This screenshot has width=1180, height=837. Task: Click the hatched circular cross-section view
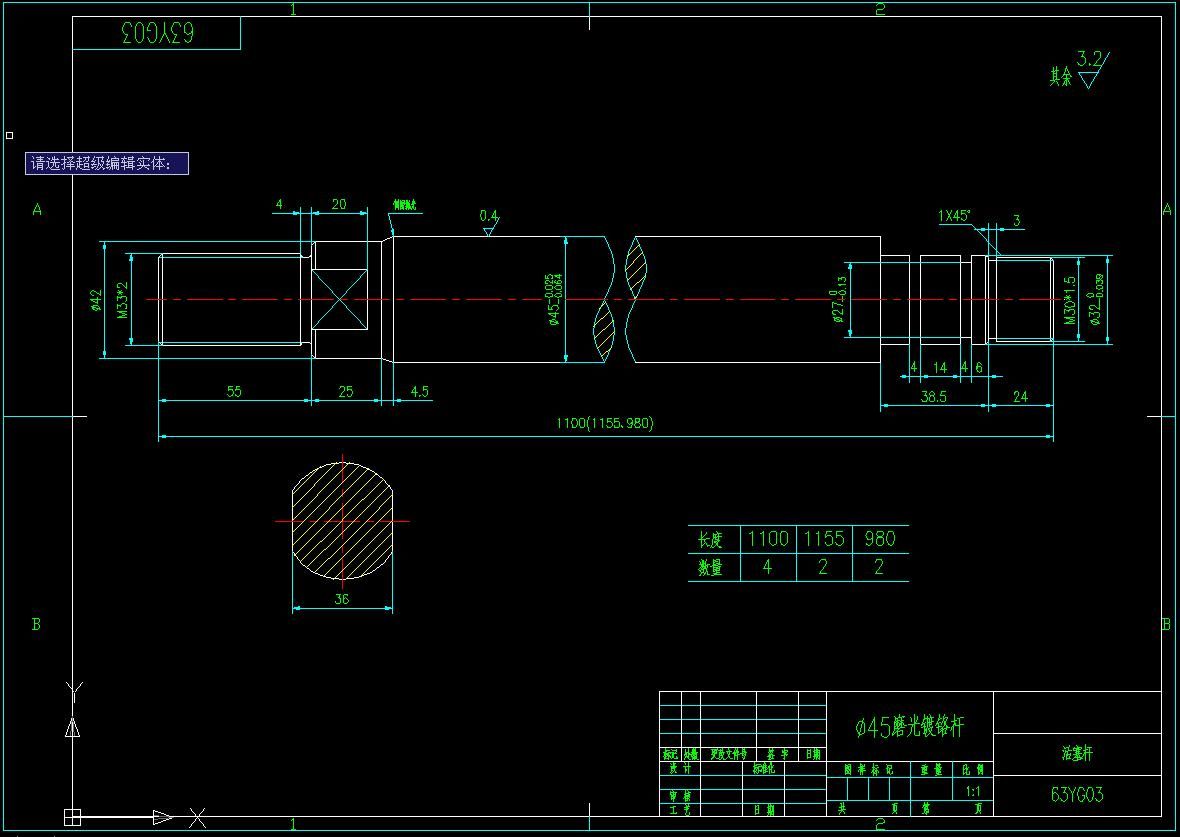342,521
